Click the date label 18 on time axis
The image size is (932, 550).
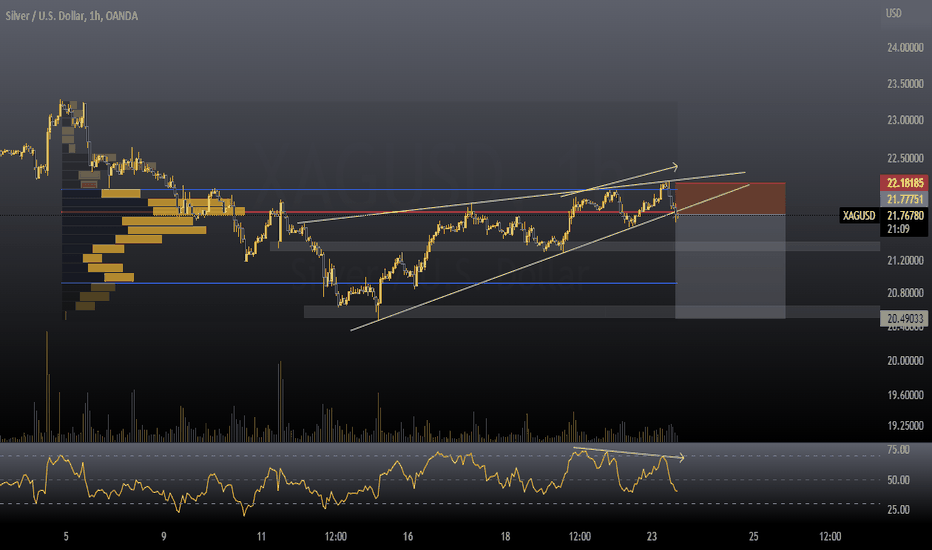pyautogui.click(x=505, y=536)
